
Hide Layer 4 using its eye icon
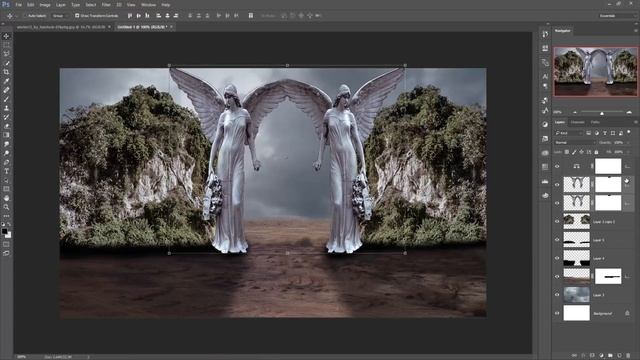tap(557, 258)
